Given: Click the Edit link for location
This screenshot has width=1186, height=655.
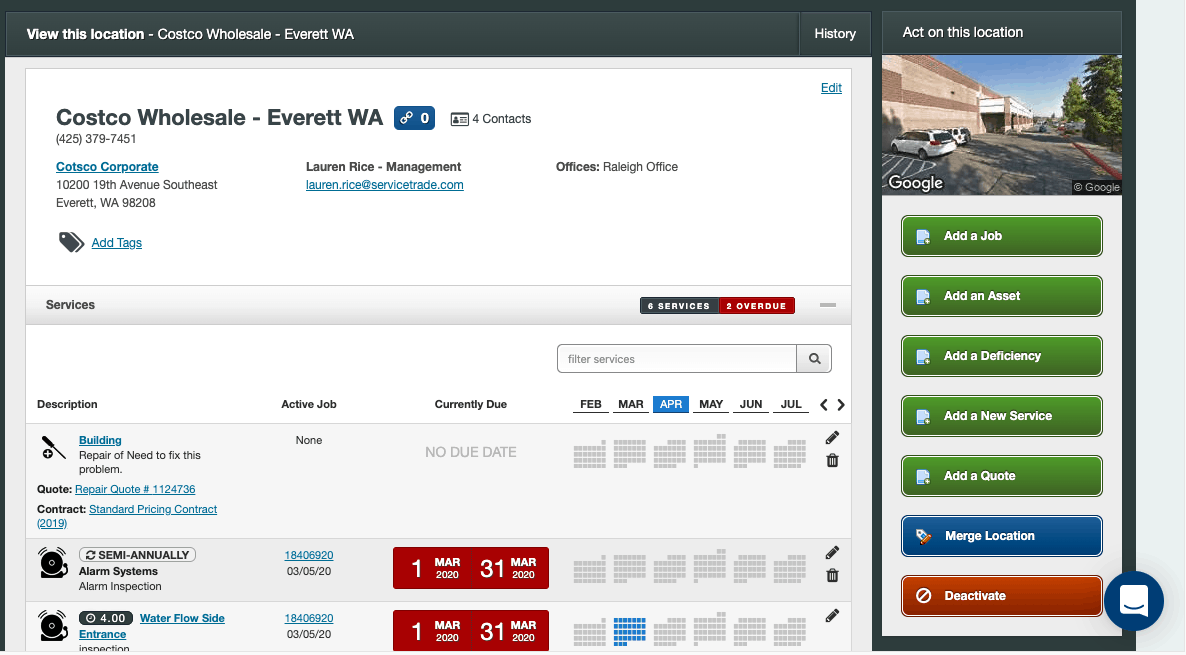Looking at the screenshot, I should [x=831, y=88].
